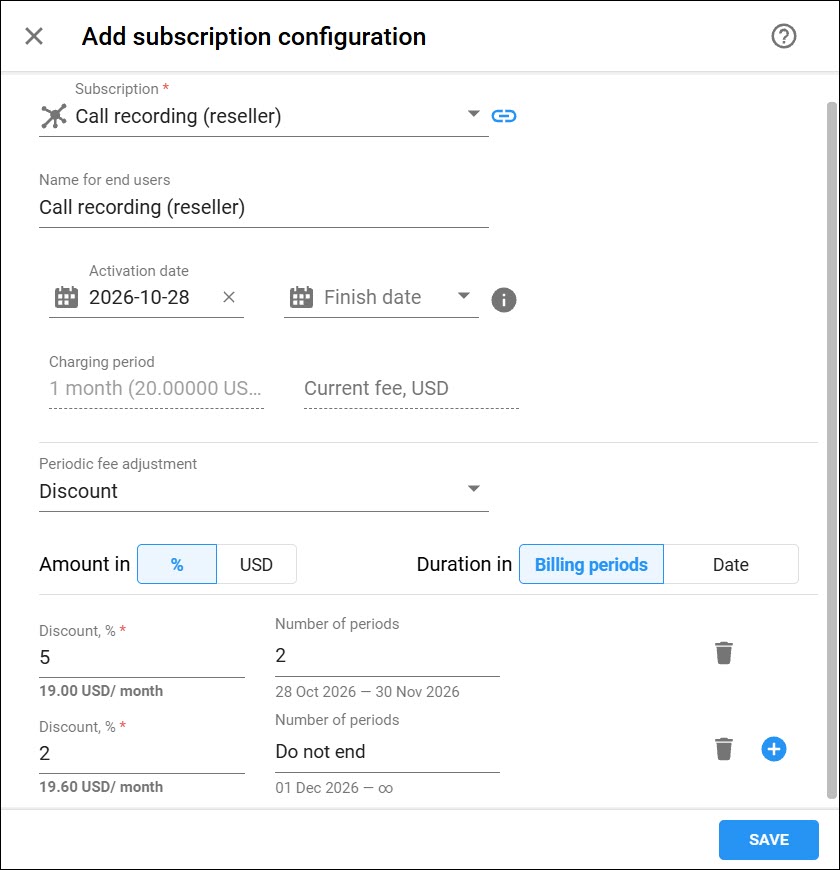
Task: Click the subscription link chain icon
Action: 504,116
